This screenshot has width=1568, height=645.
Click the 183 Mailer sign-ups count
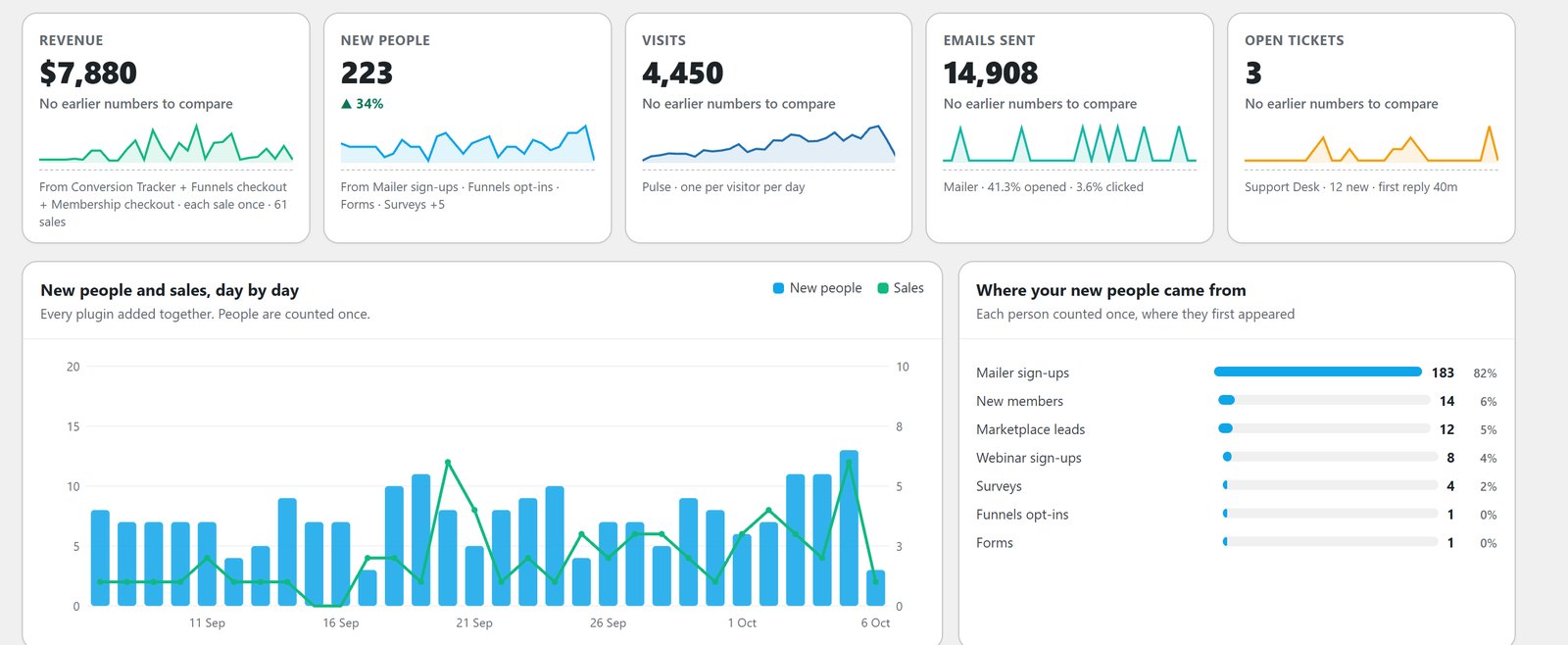coord(1443,372)
